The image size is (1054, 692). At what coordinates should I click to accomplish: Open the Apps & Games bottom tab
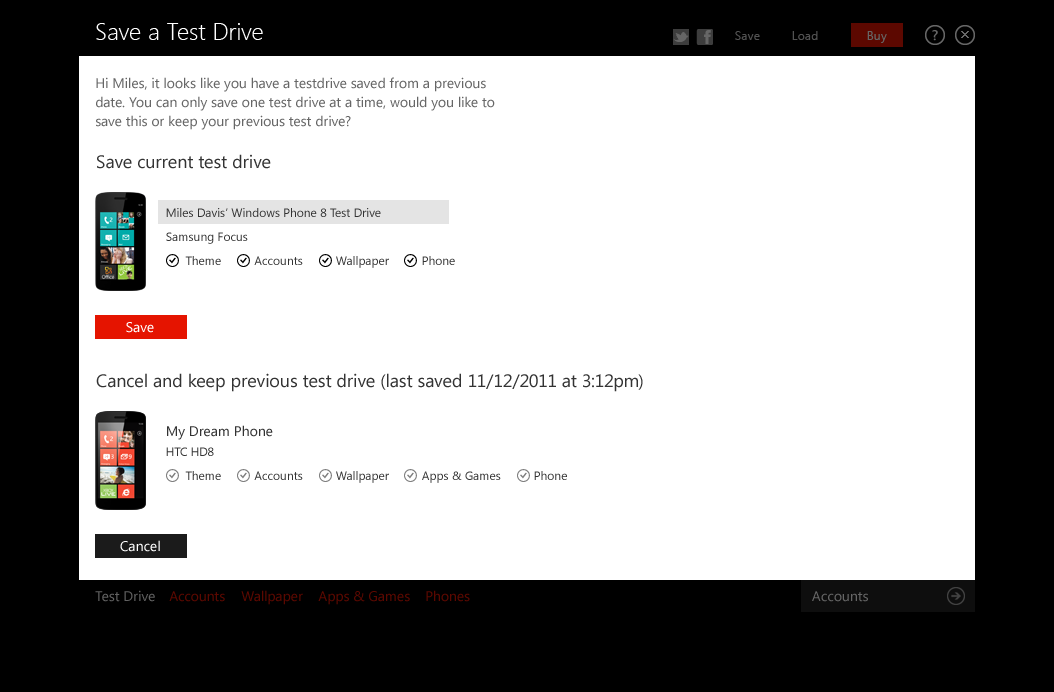[364, 597]
